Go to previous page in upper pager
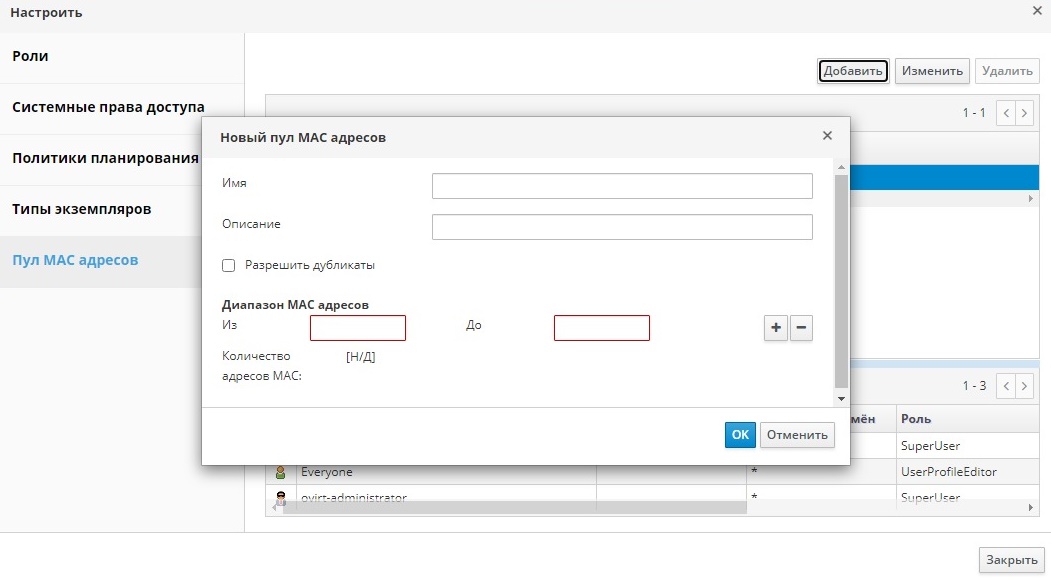Image resolution: width=1051 pixels, height=579 pixels. pos(1005,112)
